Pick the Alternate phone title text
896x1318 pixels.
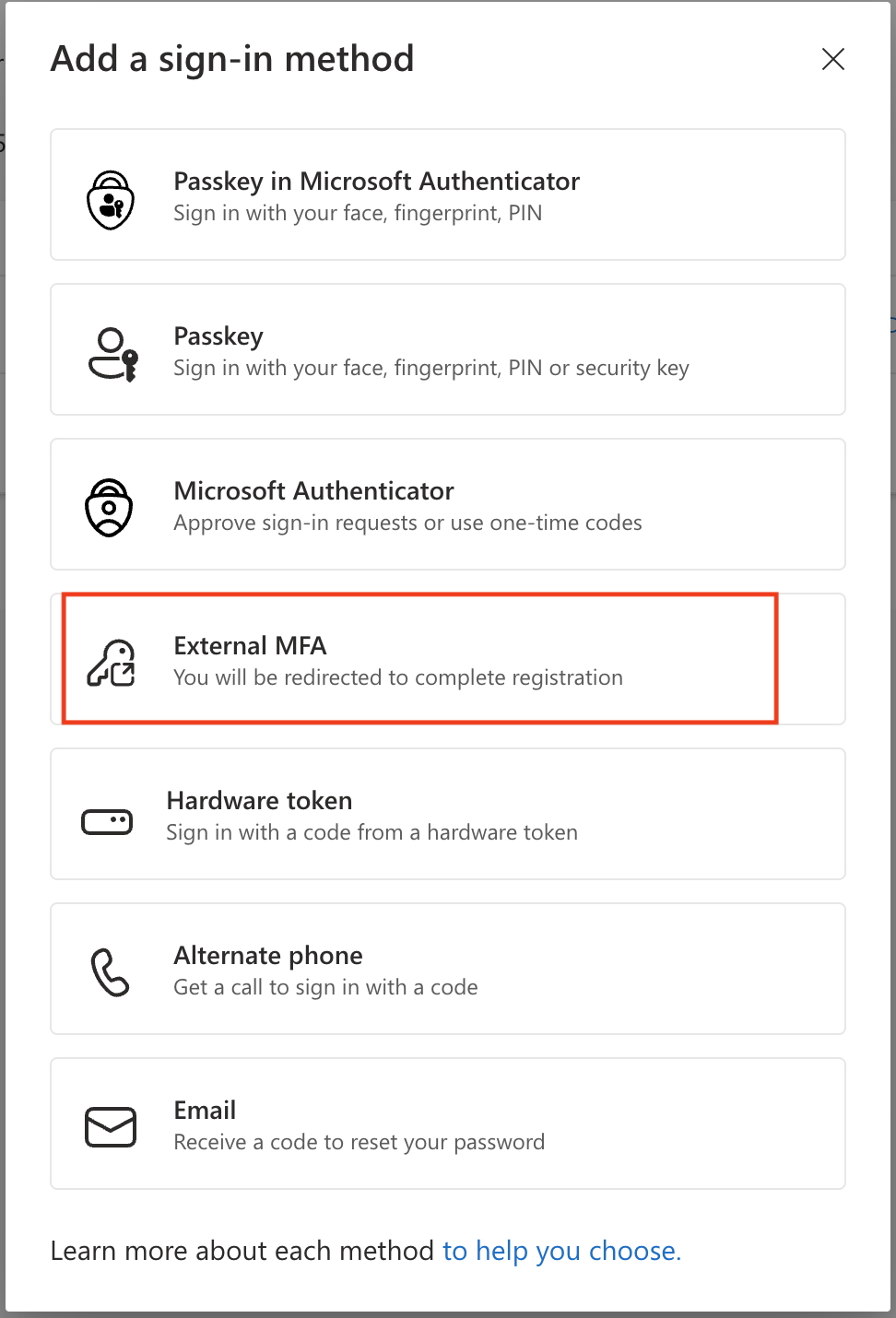(268, 955)
